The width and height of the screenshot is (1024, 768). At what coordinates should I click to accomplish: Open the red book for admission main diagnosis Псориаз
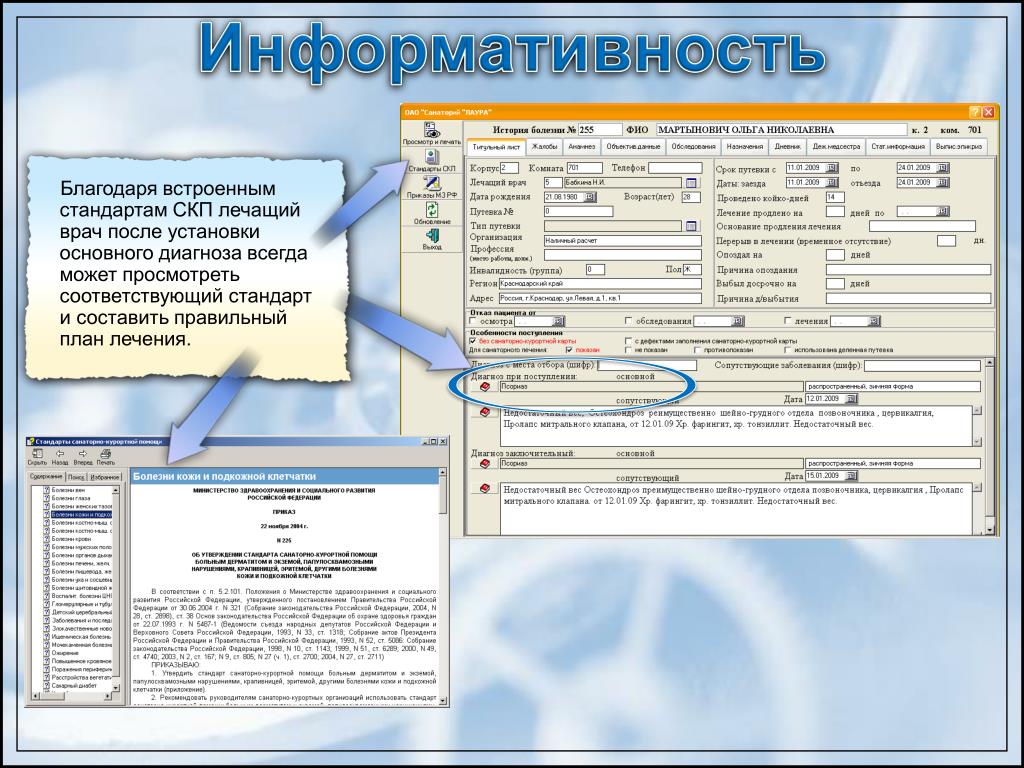pos(485,387)
